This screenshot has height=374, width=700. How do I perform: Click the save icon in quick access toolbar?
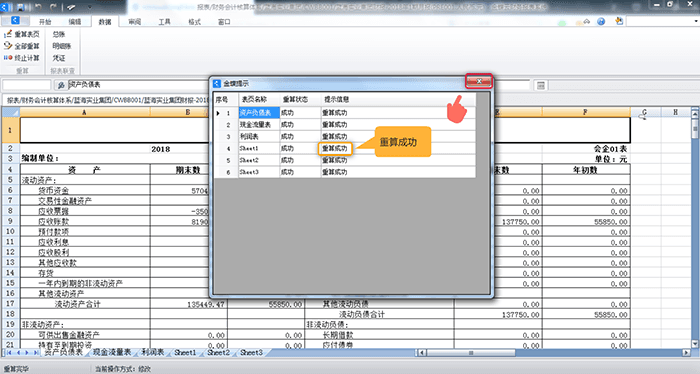click(21, 7)
